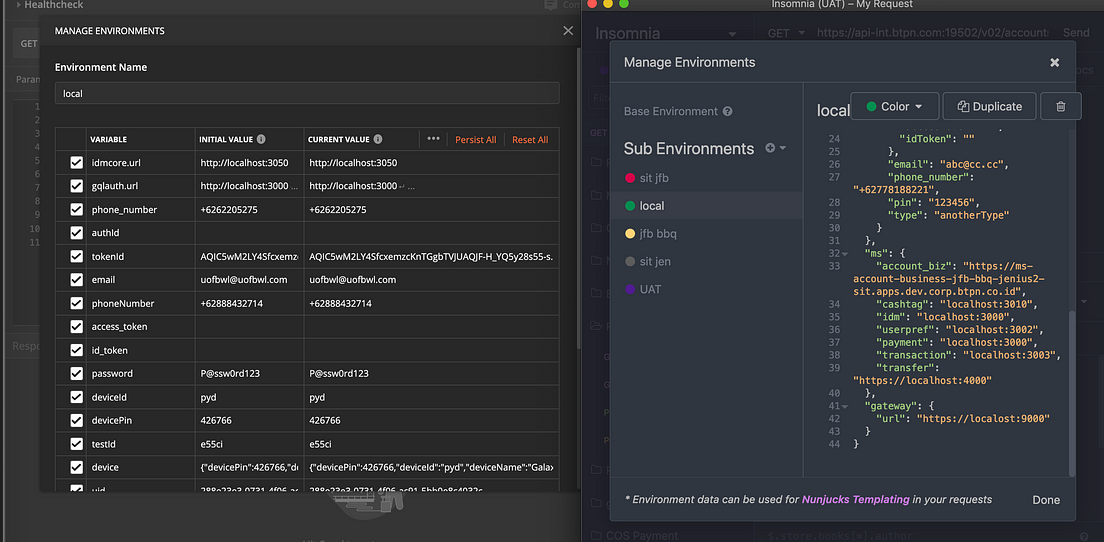Open the GET method dropdown in Insomnia

[x=786, y=32]
